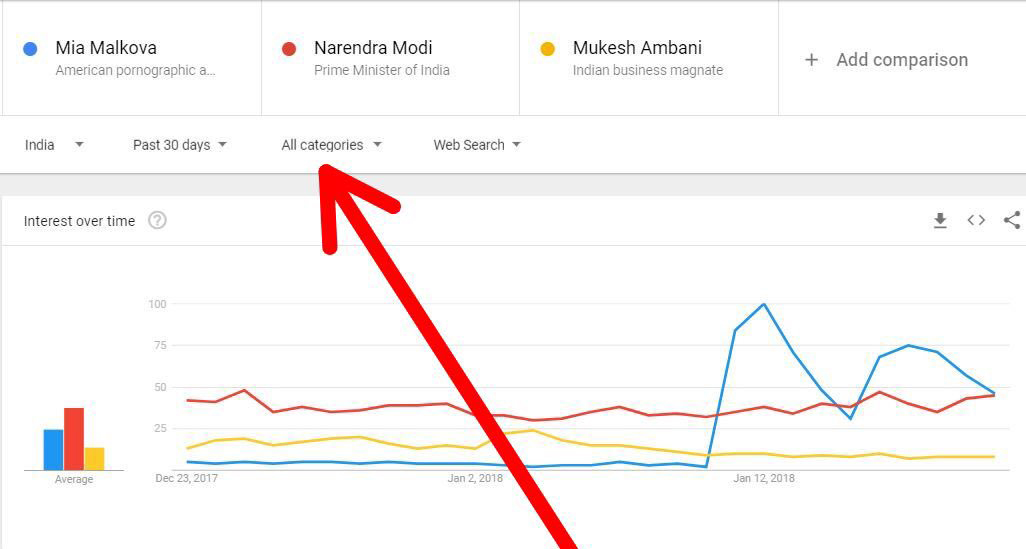Viewport: 1026px width, 549px height.
Task: Select the Mia Malkova term card
Action: tap(132, 58)
